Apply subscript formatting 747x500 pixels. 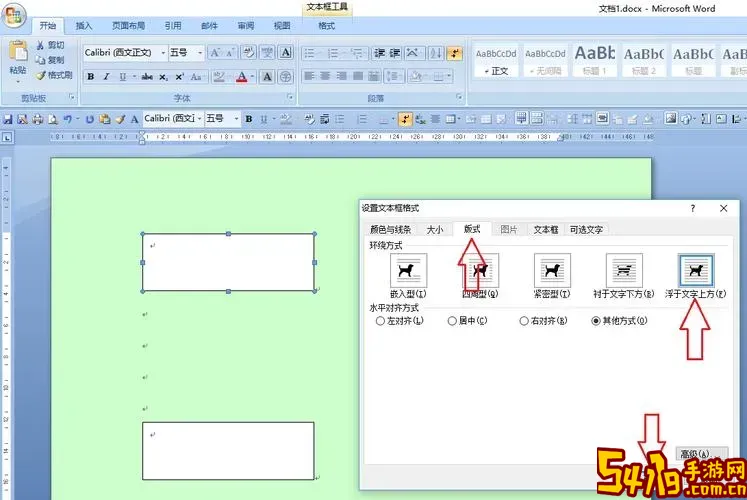(x=163, y=77)
